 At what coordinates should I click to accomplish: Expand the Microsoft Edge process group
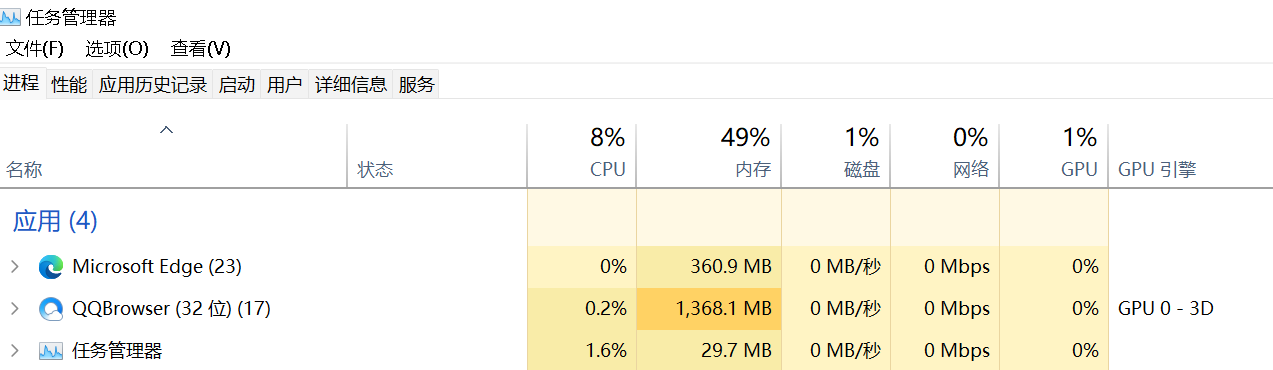[x=14, y=267]
